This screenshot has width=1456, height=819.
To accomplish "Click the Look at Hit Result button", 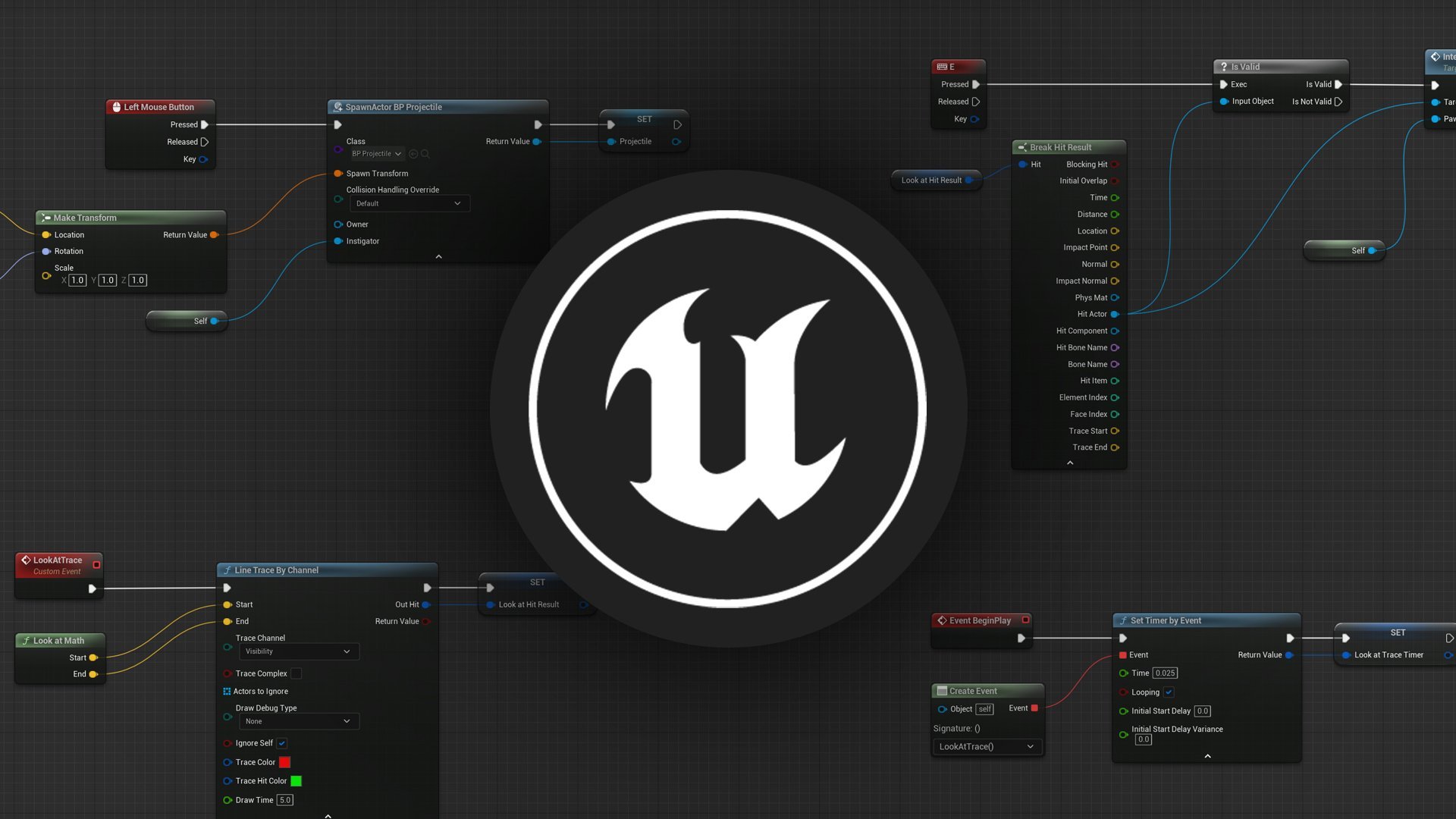I will tap(930, 179).
